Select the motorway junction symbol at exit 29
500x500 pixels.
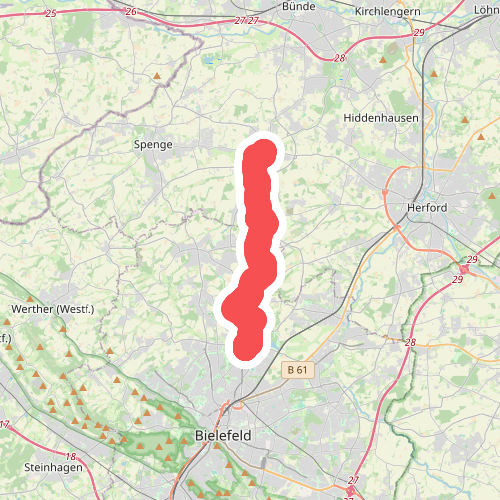coord(464,269)
